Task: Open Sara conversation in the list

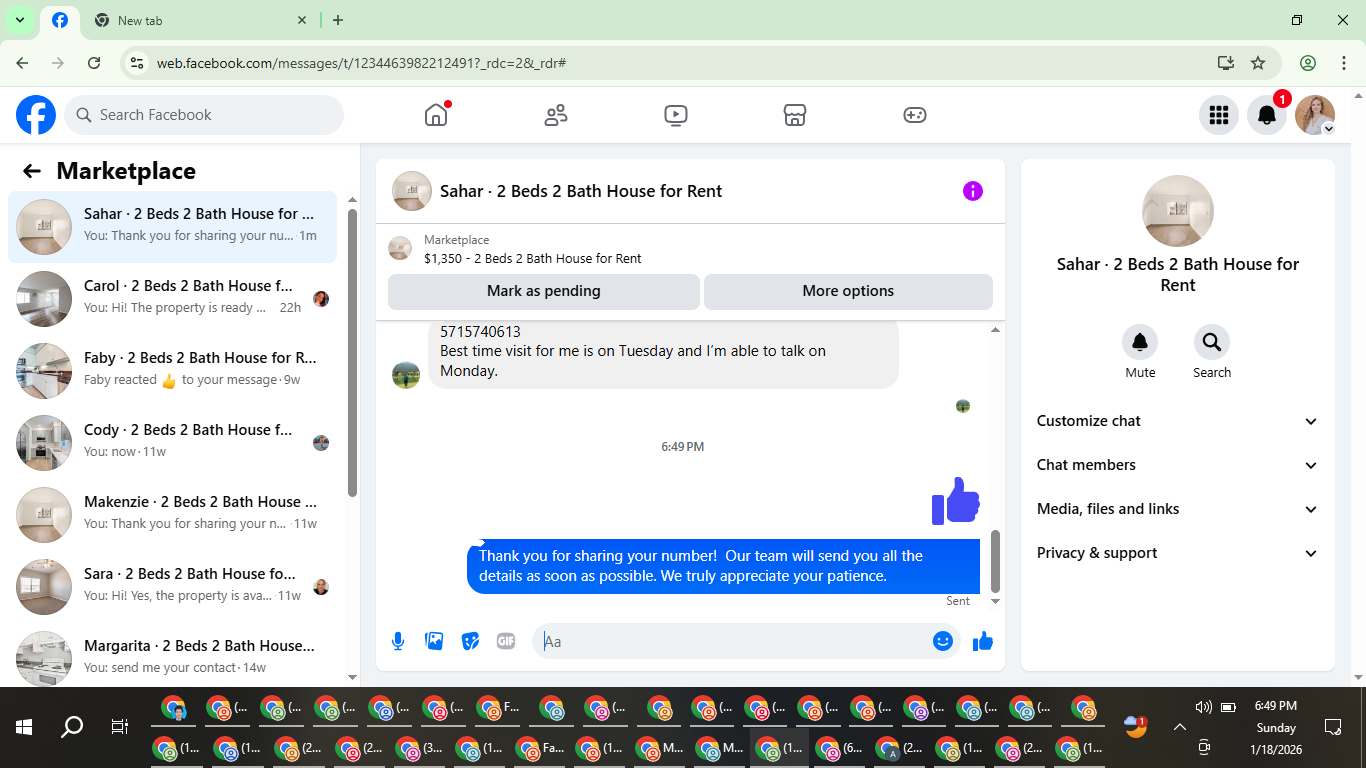Action: [x=173, y=587]
